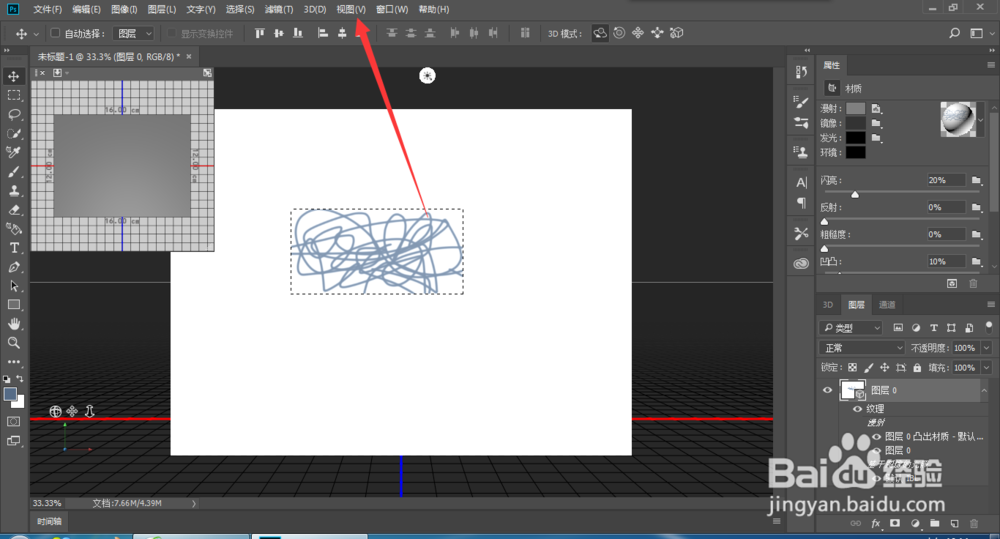Toggle visibility eye of 纹理

pos(858,409)
